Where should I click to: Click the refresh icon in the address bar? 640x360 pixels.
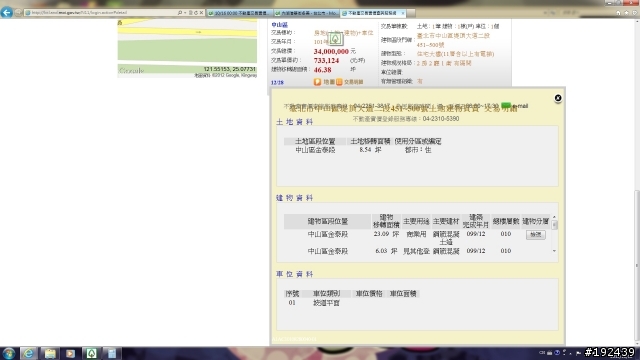click(196, 13)
